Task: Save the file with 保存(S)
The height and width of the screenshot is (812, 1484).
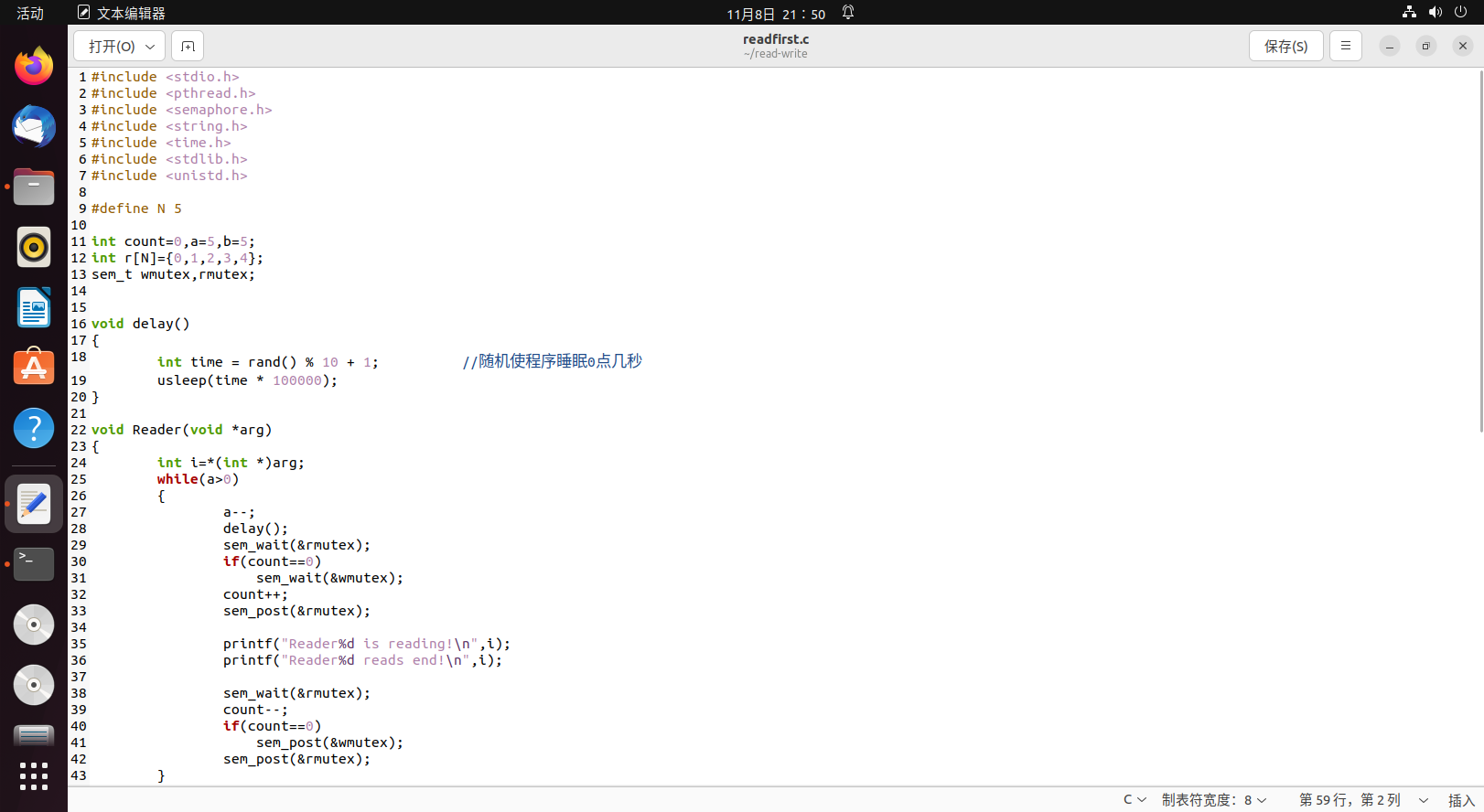Action: (x=1285, y=46)
